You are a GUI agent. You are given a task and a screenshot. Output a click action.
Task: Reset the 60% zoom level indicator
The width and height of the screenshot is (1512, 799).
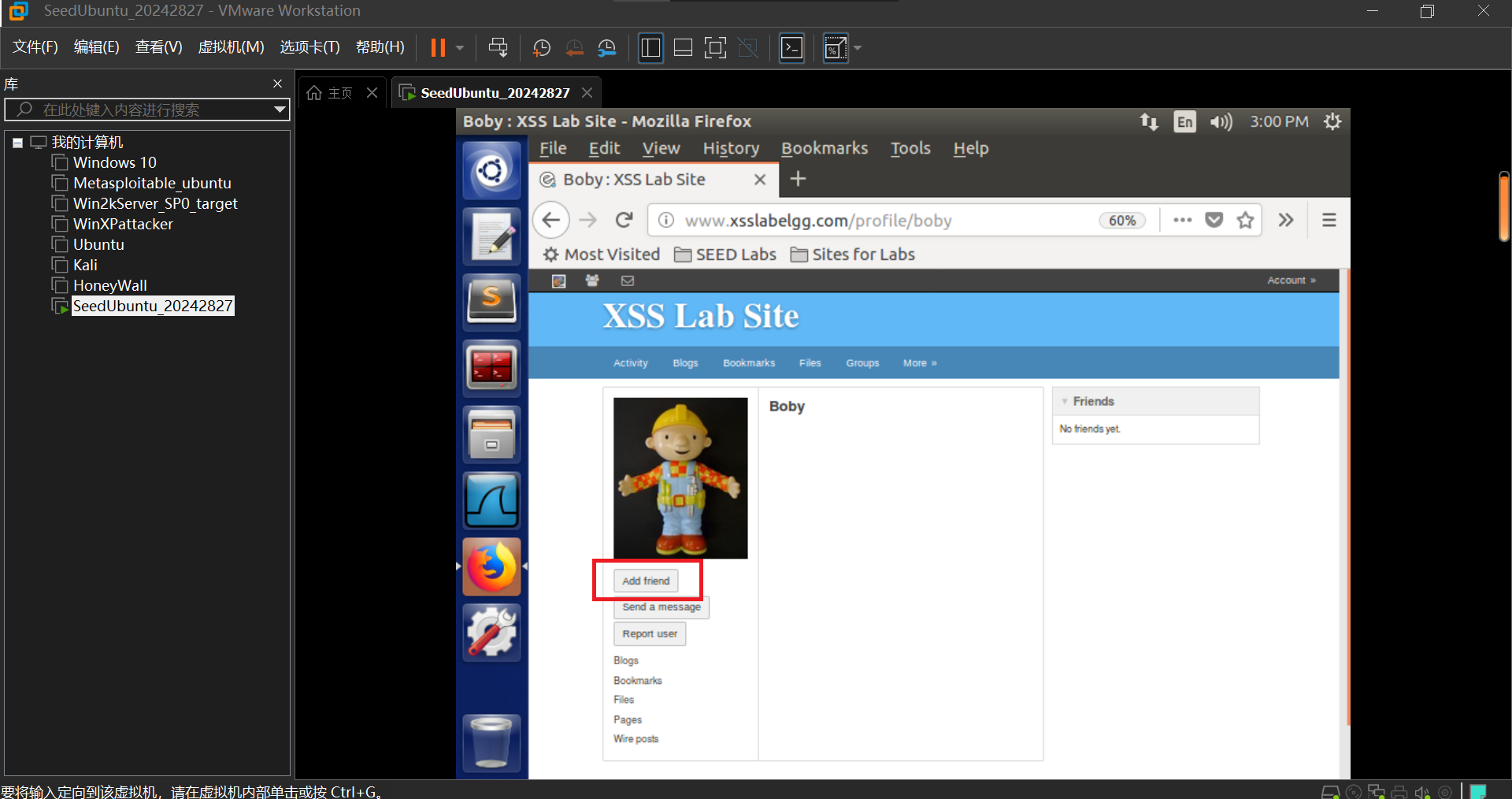[x=1122, y=221]
